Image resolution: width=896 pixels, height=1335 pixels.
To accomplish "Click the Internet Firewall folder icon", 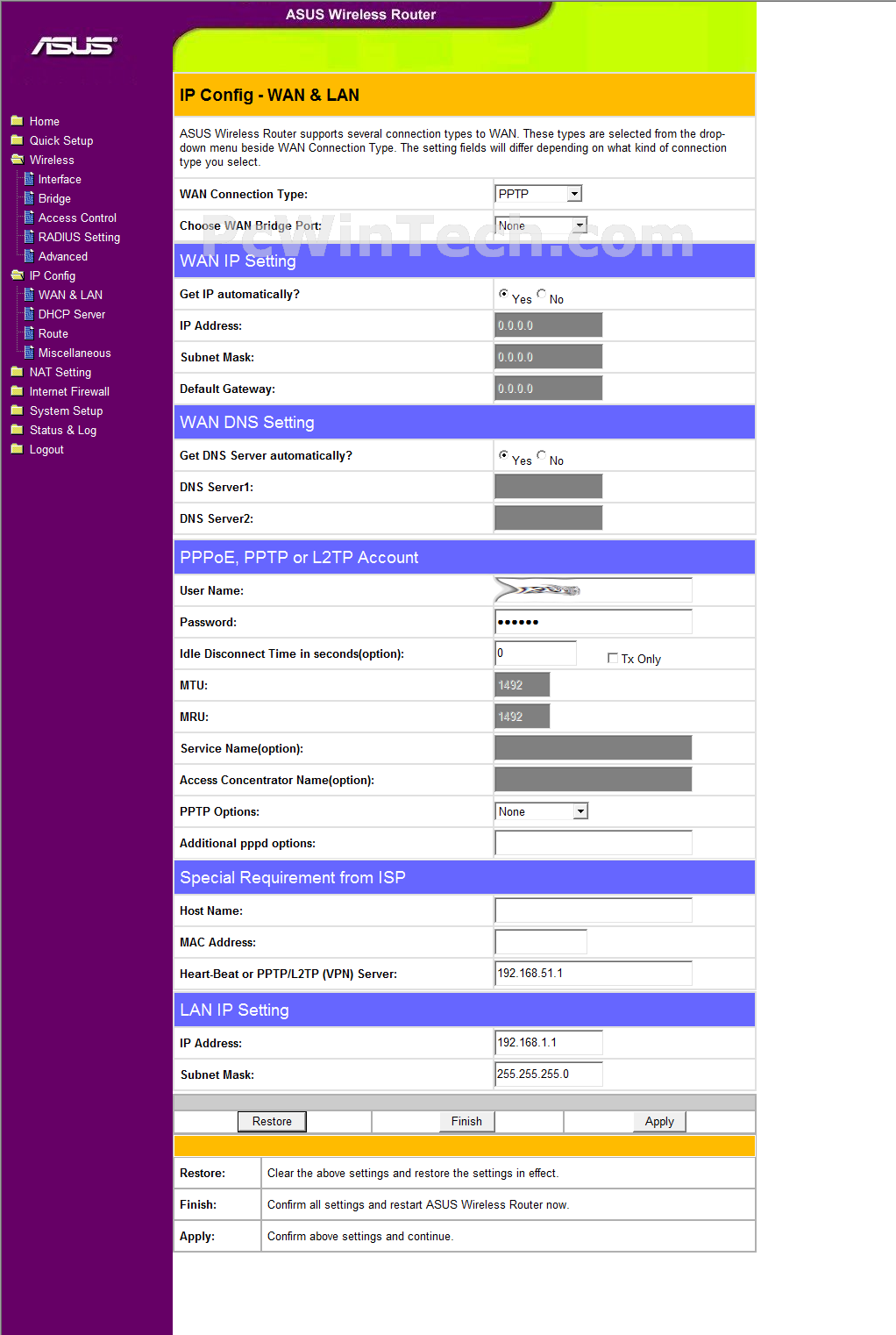I will click(17, 390).
